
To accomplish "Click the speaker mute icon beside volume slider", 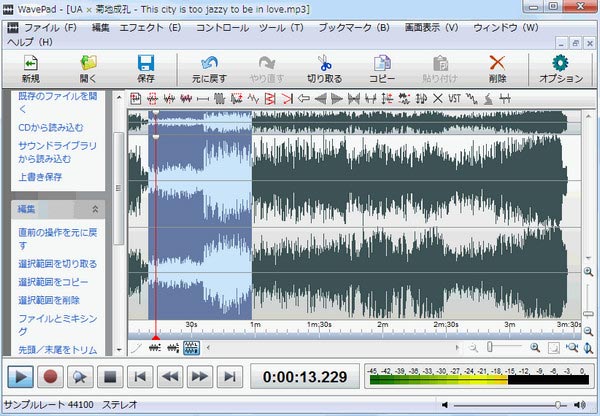I will coord(445,405).
